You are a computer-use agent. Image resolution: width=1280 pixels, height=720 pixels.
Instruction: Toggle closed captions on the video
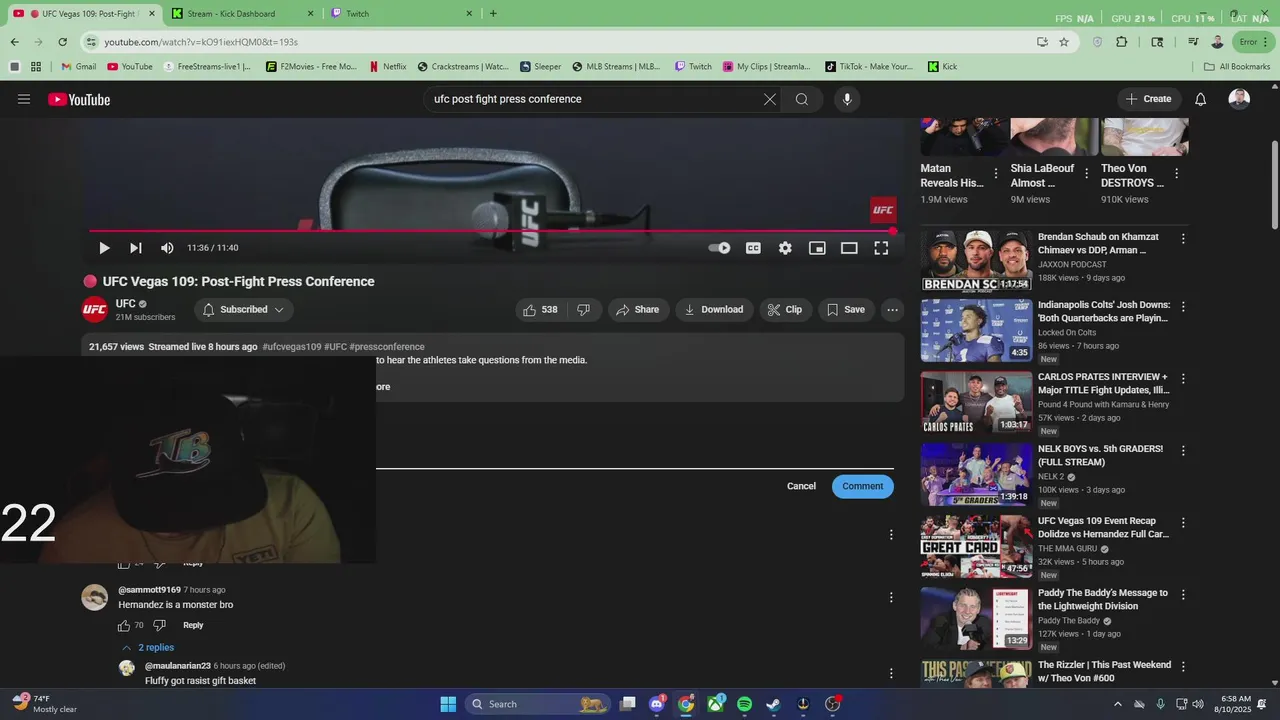[753, 248]
